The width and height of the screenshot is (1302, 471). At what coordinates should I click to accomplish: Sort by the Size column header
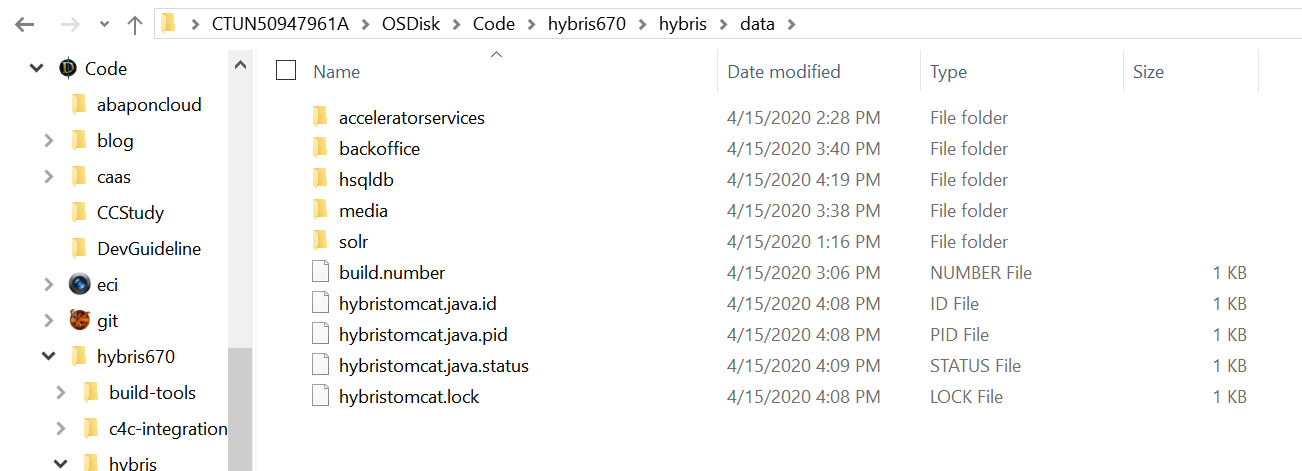(1148, 71)
